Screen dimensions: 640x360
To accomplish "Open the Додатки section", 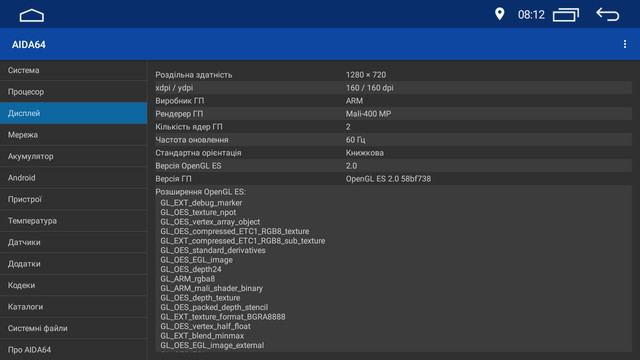I will (73, 264).
